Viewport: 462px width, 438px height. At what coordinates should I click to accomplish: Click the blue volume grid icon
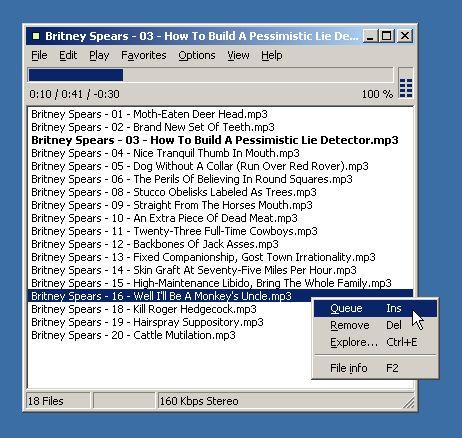[406, 88]
